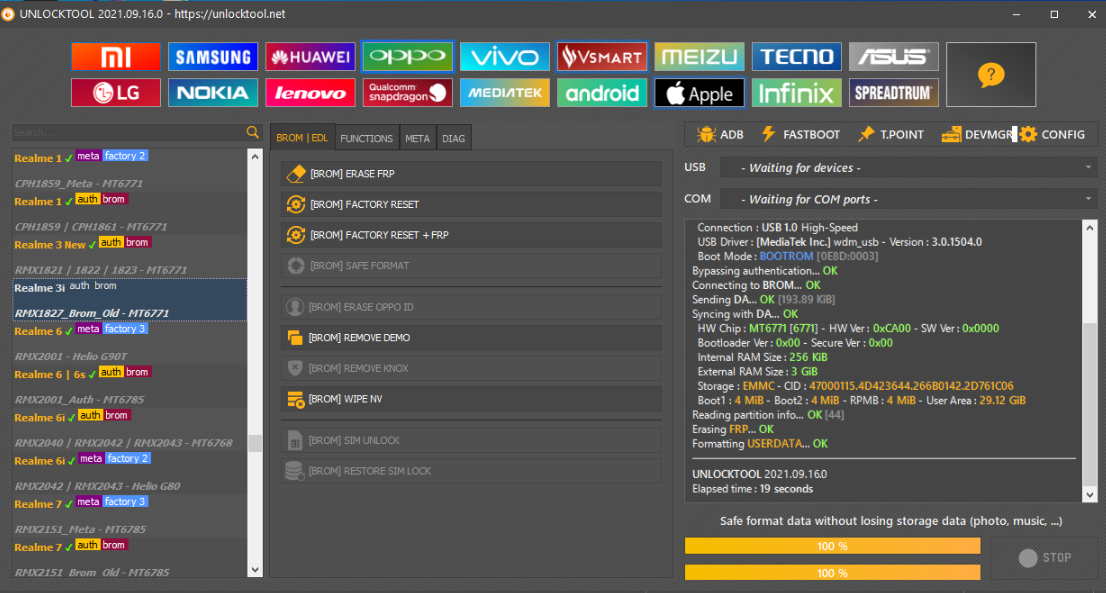Select Realme 6 meta factory 3 entry
Viewport: 1106px width, 593px height.
130,343
